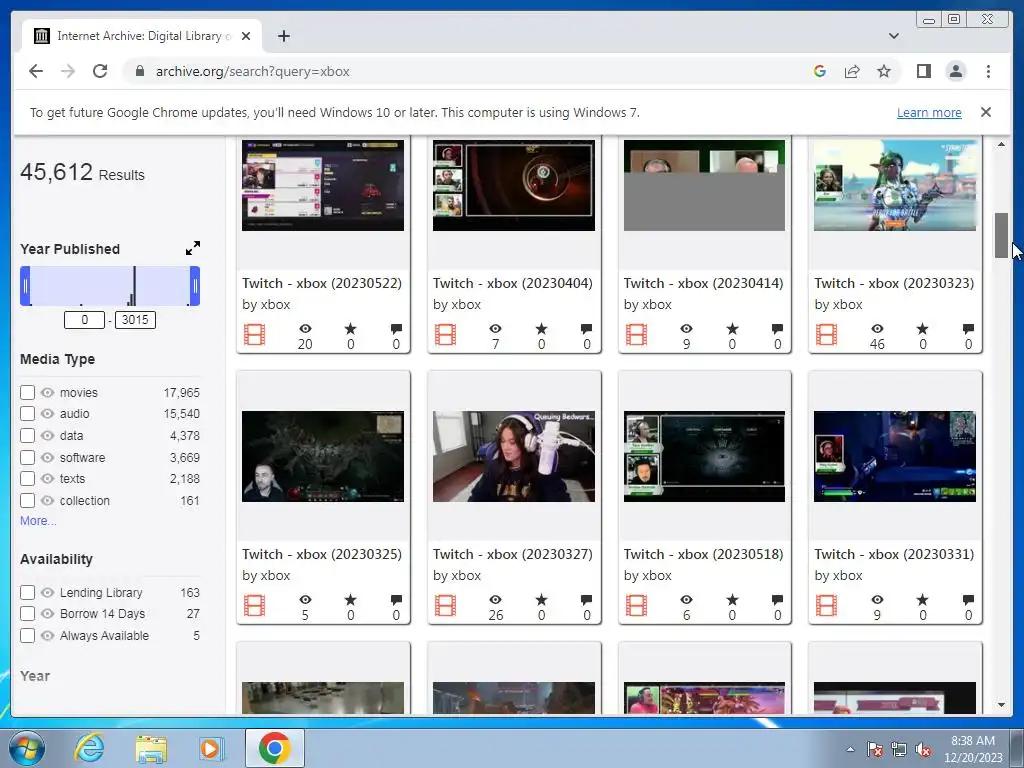The width and height of the screenshot is (1024, 768).
Task: Hide movies results with eye toggle
Action: coord(47,392)
